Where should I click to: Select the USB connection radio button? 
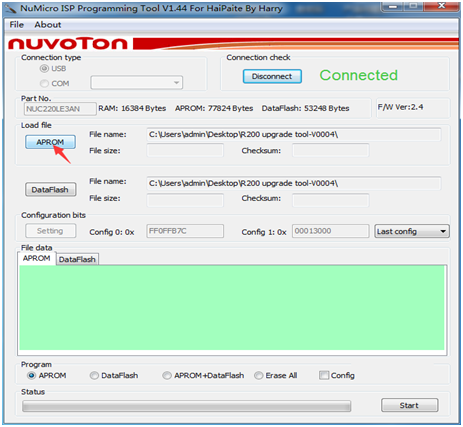click(x=44, y=68)
